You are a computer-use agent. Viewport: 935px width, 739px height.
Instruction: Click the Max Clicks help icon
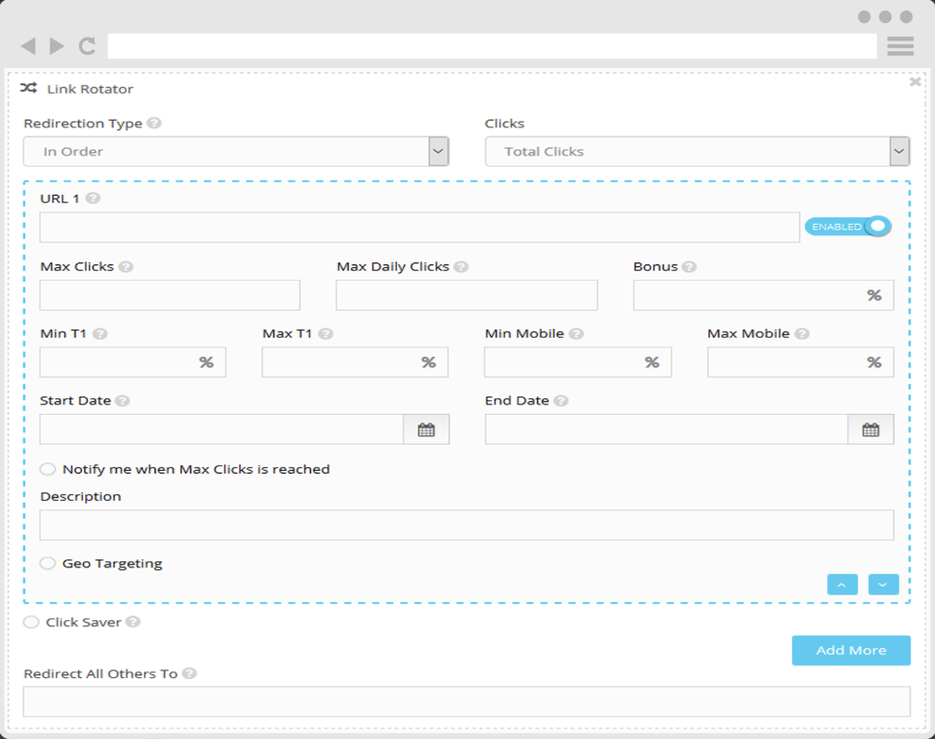tap(125, 266)
